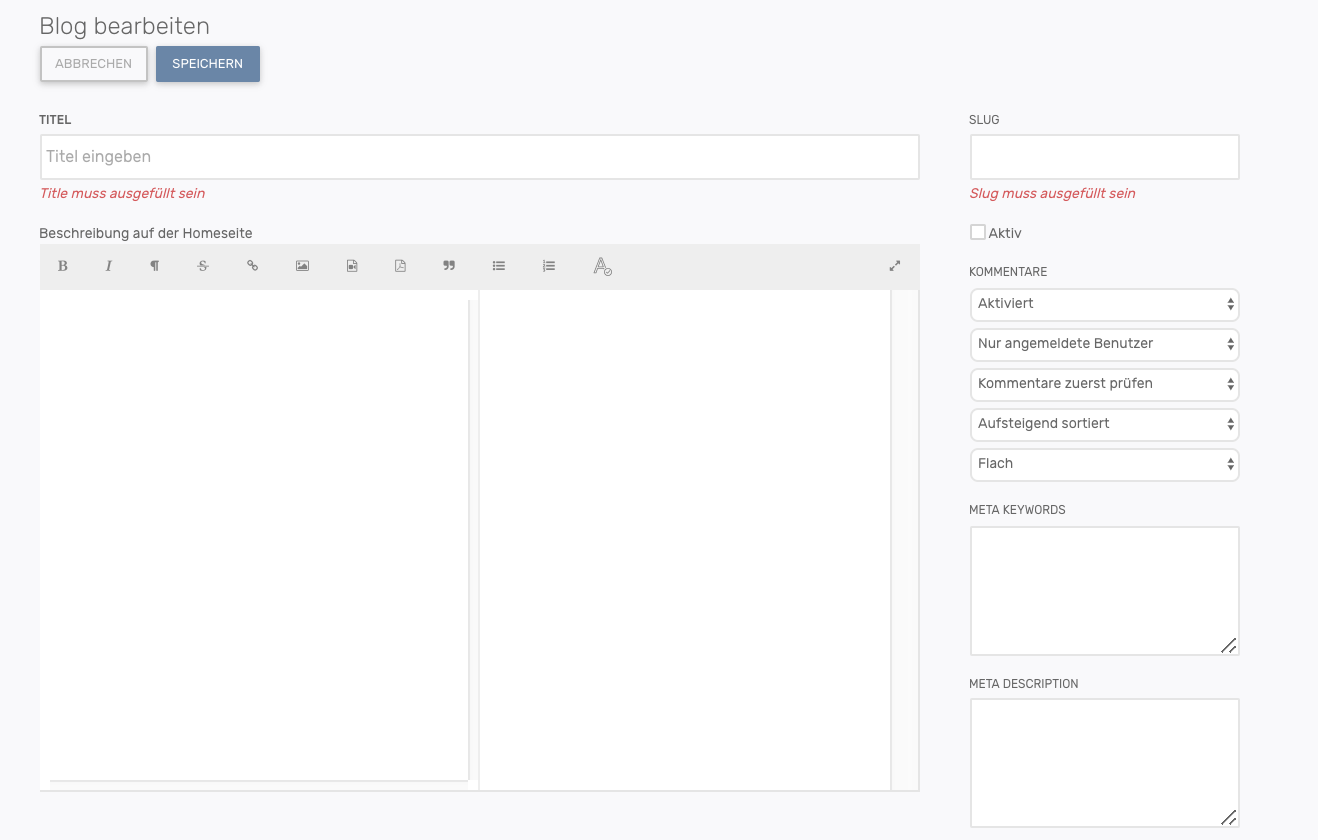This screenshot has width=1318, height=840.
Task: Click the paragraph format icon
Action: point(155,266)
